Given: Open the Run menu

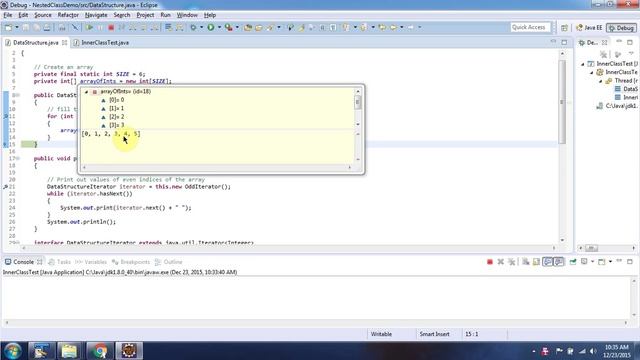Looking at the screenshot, I should (165, 15).
